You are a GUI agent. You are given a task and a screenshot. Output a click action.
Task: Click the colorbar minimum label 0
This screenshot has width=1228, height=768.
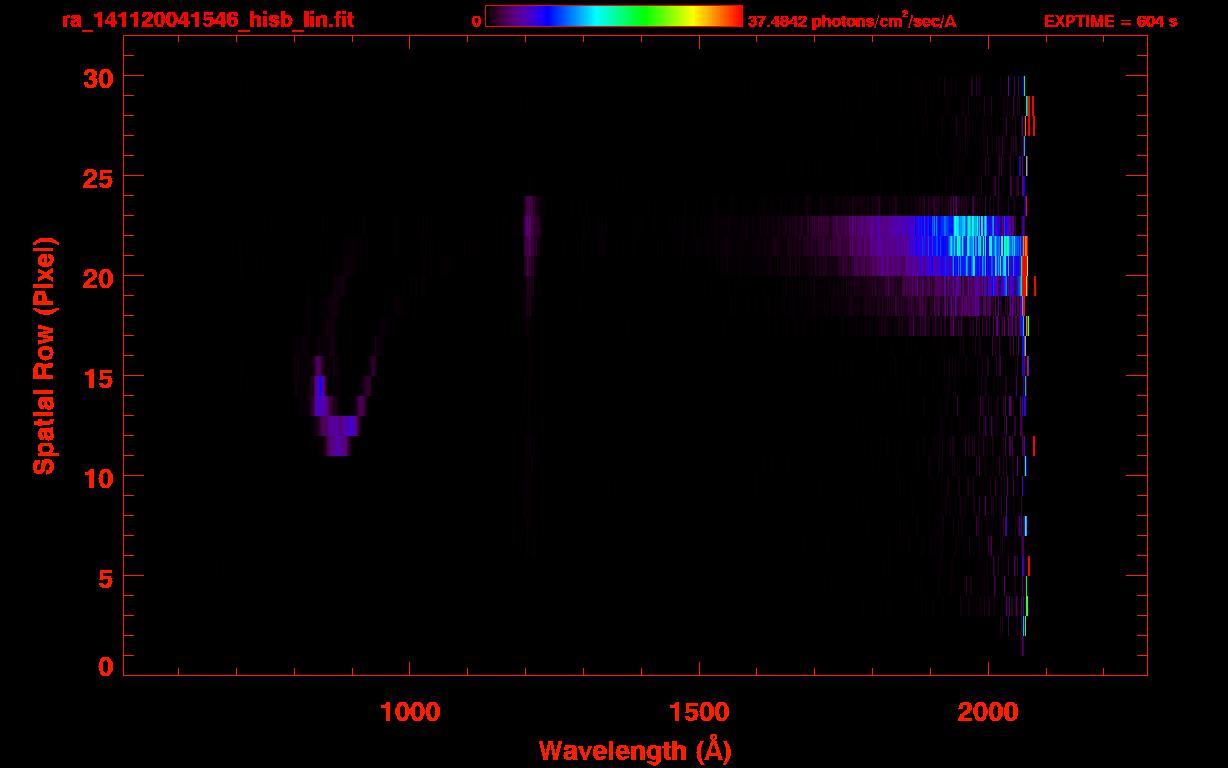coord(477,21)
